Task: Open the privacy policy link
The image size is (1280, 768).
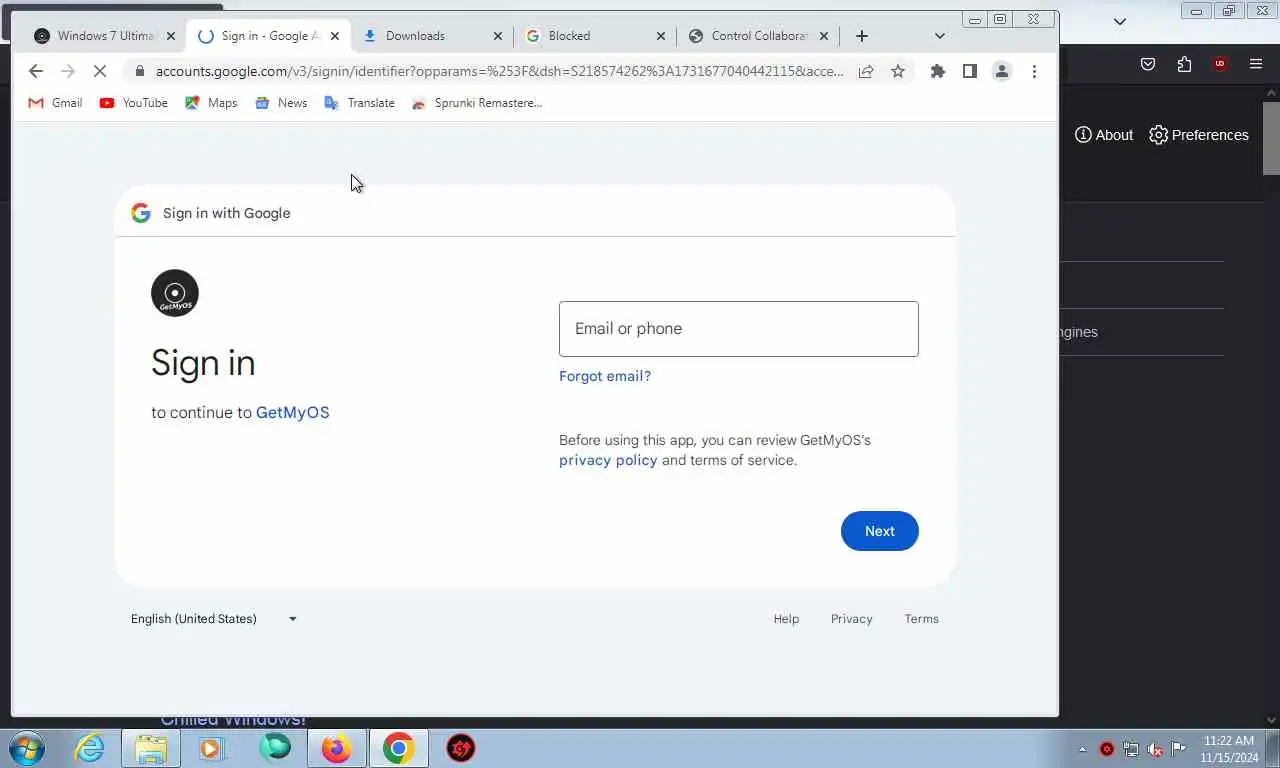Action: [x=608, y=460]
